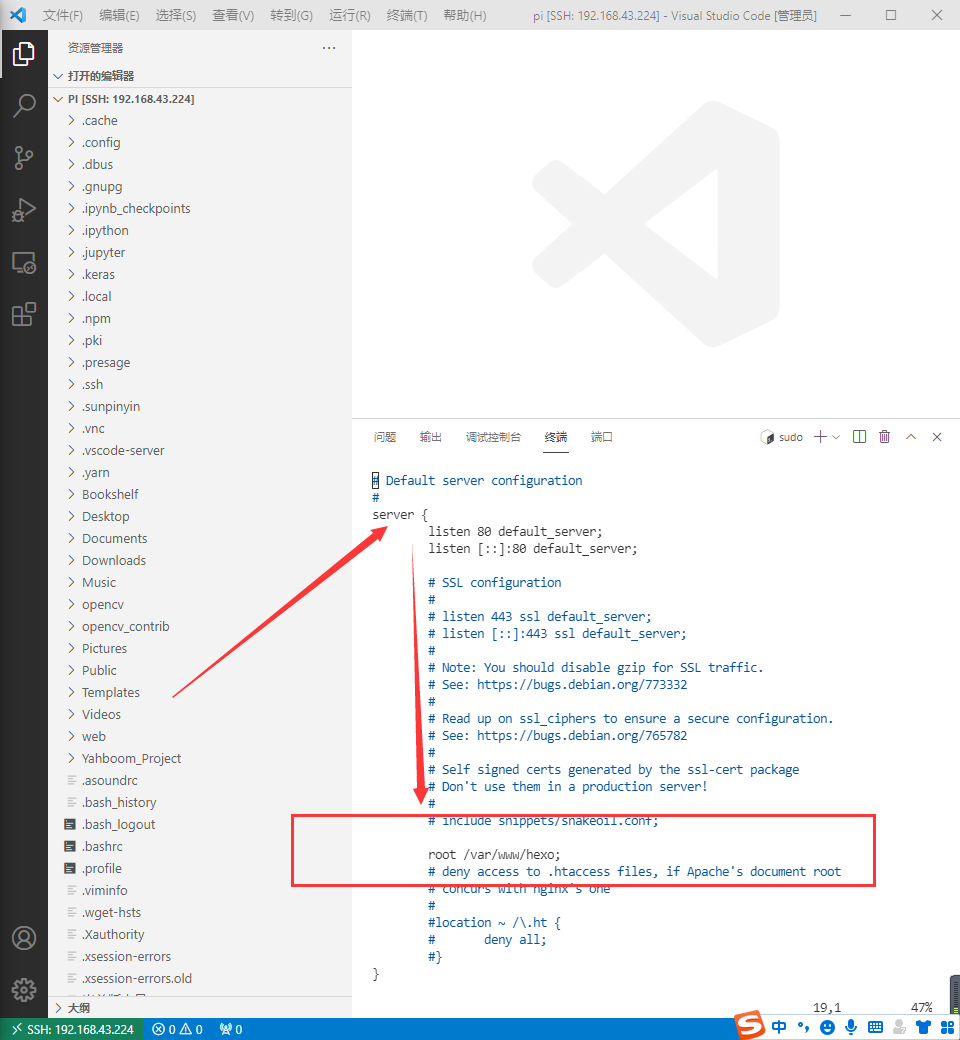Click the SSH: 192.168.43.224 remote indicator
This screenshot has width=960, height=1040.
click(72, 1029)
